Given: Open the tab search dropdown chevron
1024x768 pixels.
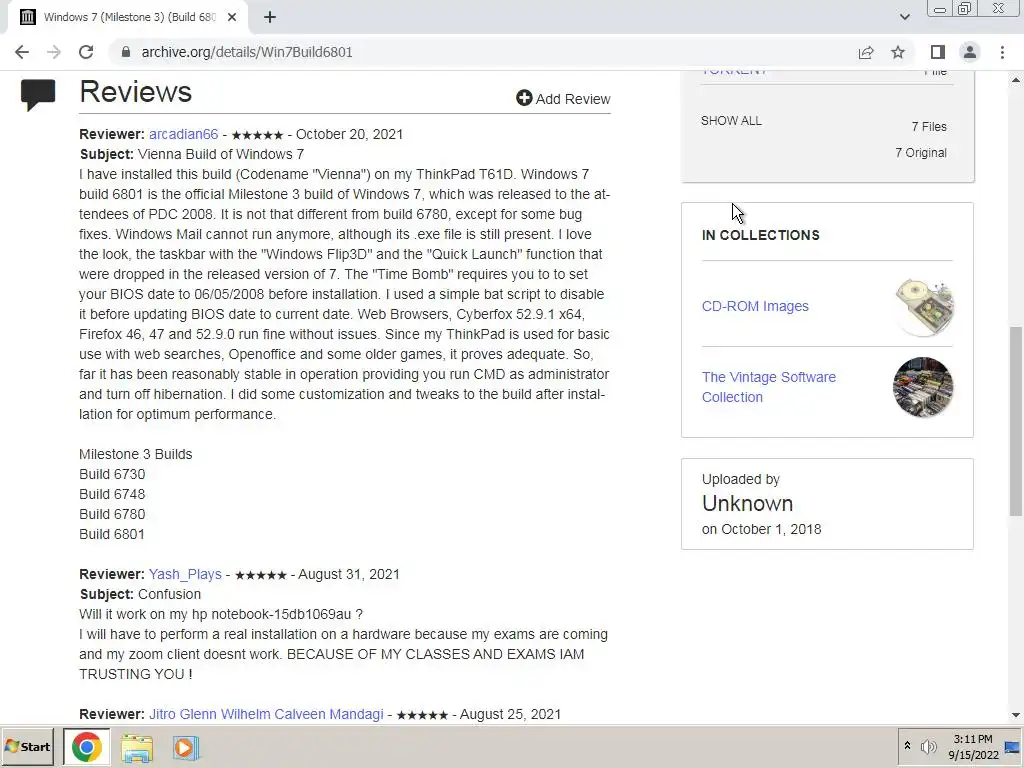Looking at the screenshot, I should click(x=904, y=17).
